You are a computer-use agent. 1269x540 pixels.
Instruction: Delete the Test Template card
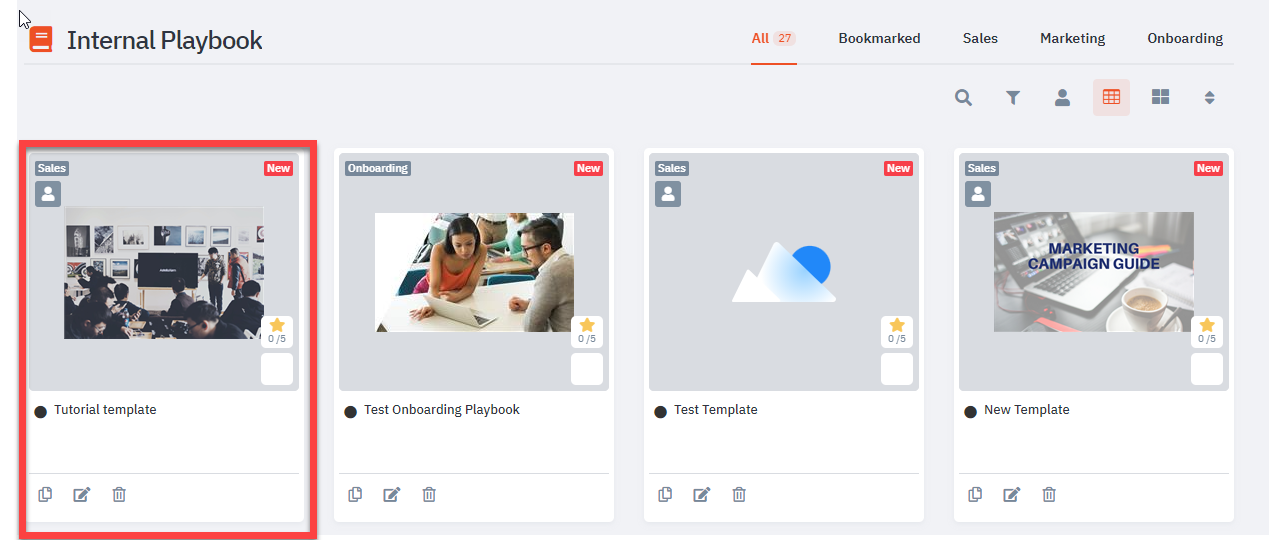pyautogui.click(x=739, y=494)
